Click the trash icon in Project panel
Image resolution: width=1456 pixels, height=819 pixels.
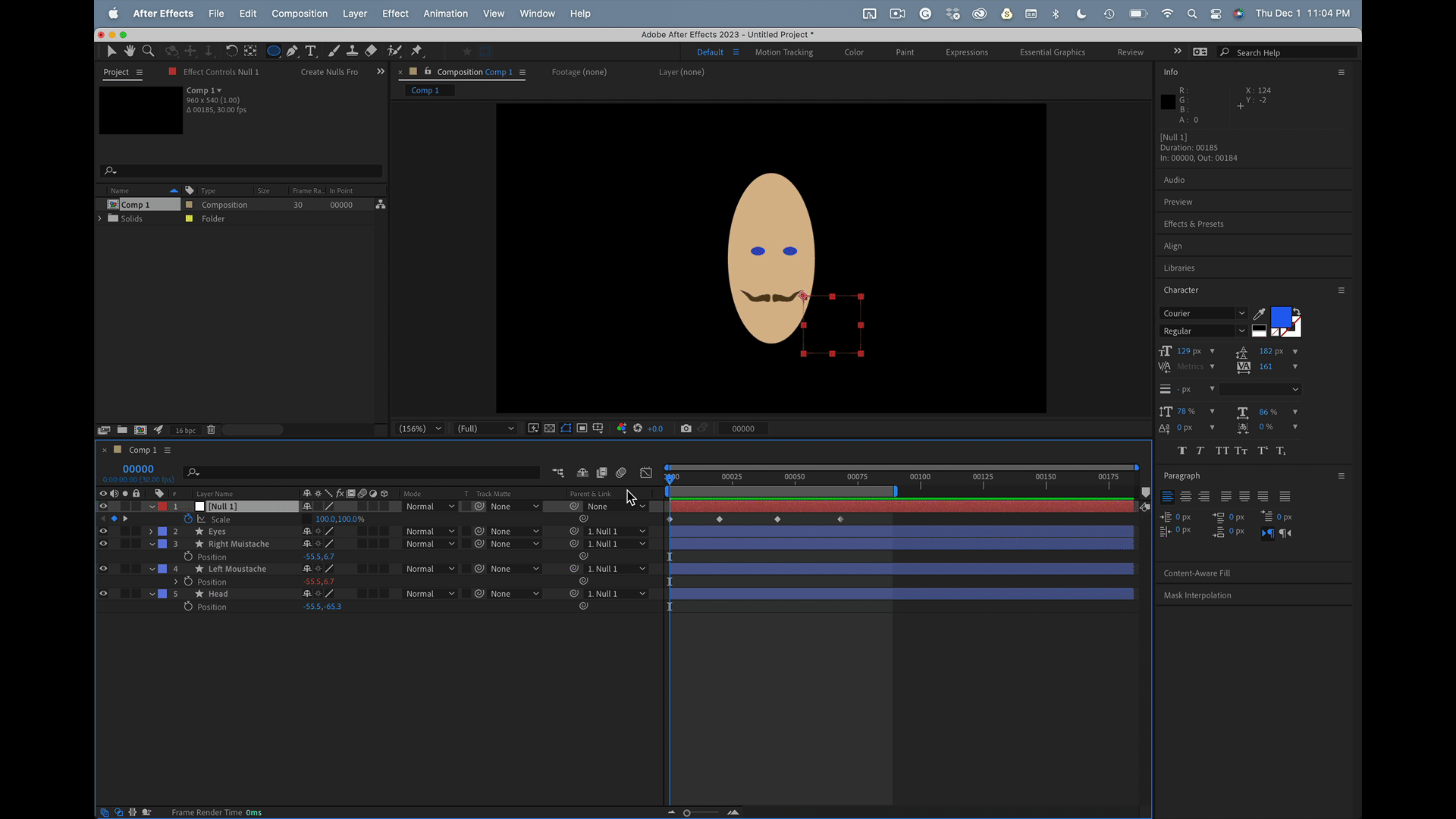coord(211,430)
